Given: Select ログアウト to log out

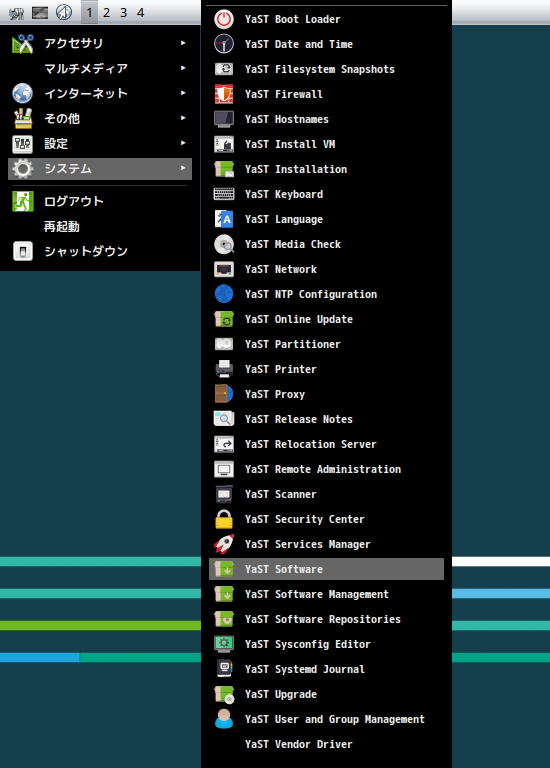Looking at the screenshot, I should pyautogui.click(x=100, y=201).
